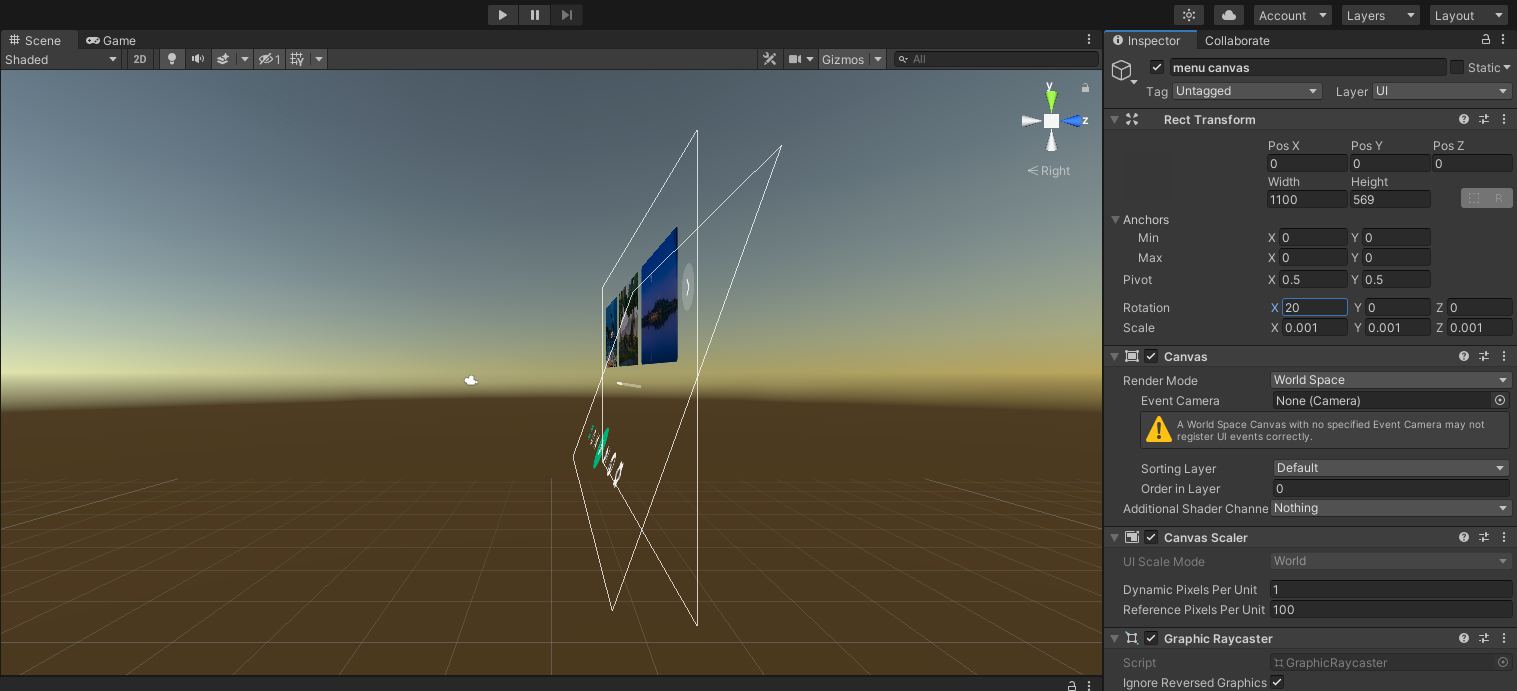The image size is (1517, 691).
Task: Click the scene orientation gizmo's green Y axis
Action: click(x=1051, y=98)
